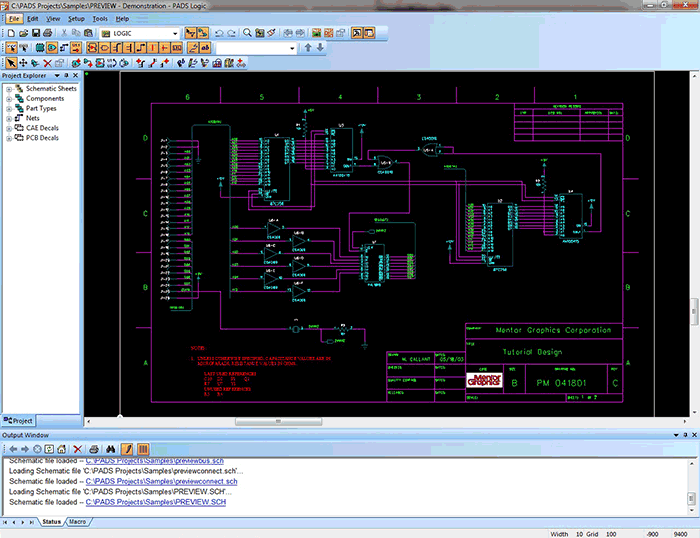Click the up arrow beside the combo box
Viewport: 700px width, 538px height.
coord(308,47)
